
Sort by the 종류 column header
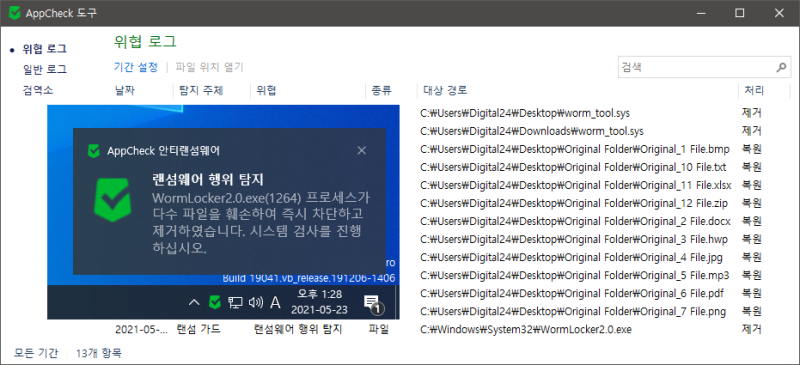click(x=381, y=91)
